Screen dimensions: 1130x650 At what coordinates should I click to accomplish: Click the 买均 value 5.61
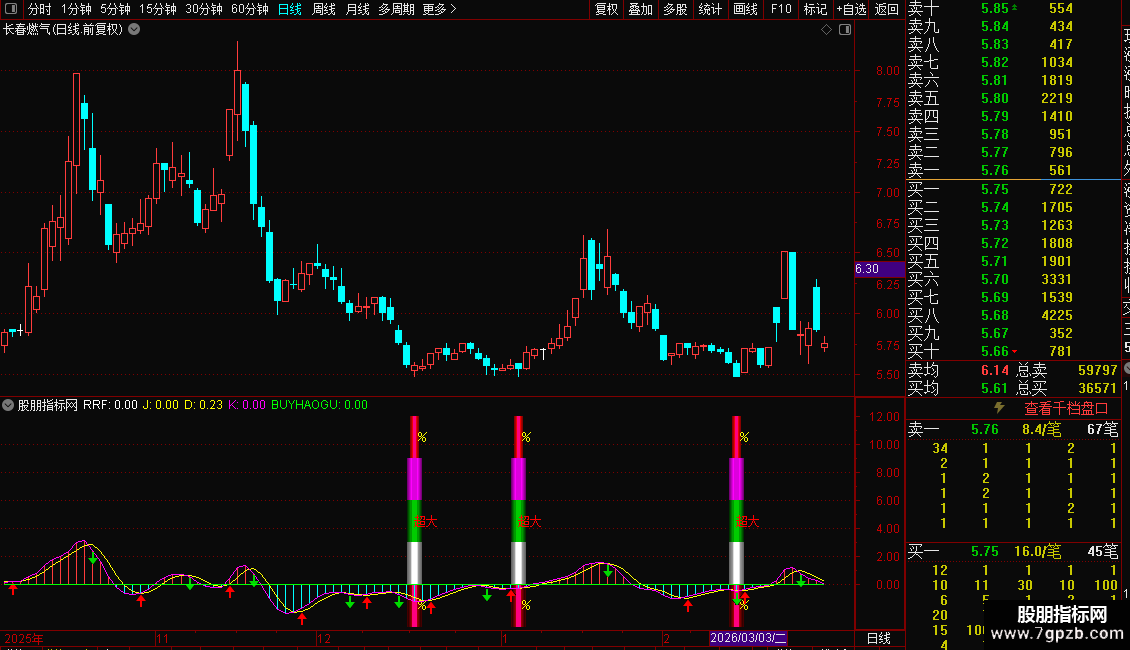coord(995,388)
